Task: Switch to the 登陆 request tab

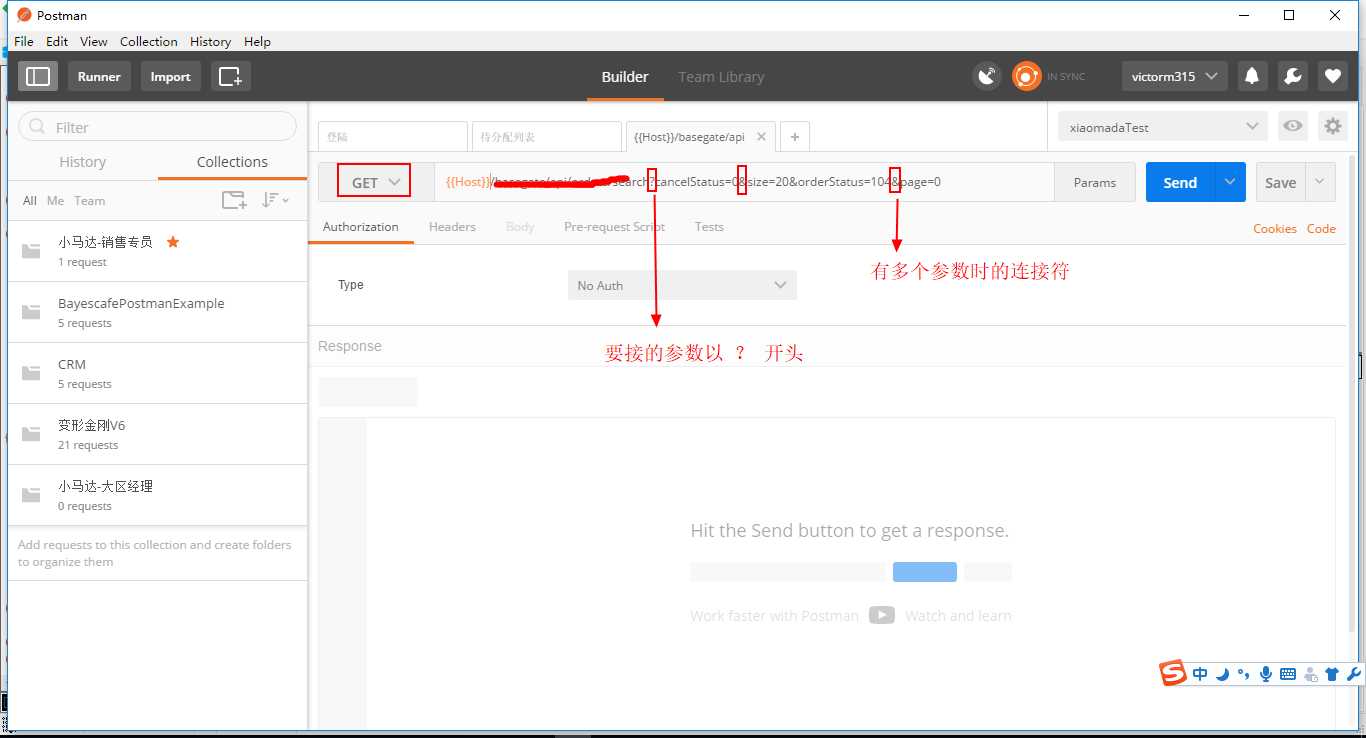Action: pyautogui.click(x=393, y=137)
